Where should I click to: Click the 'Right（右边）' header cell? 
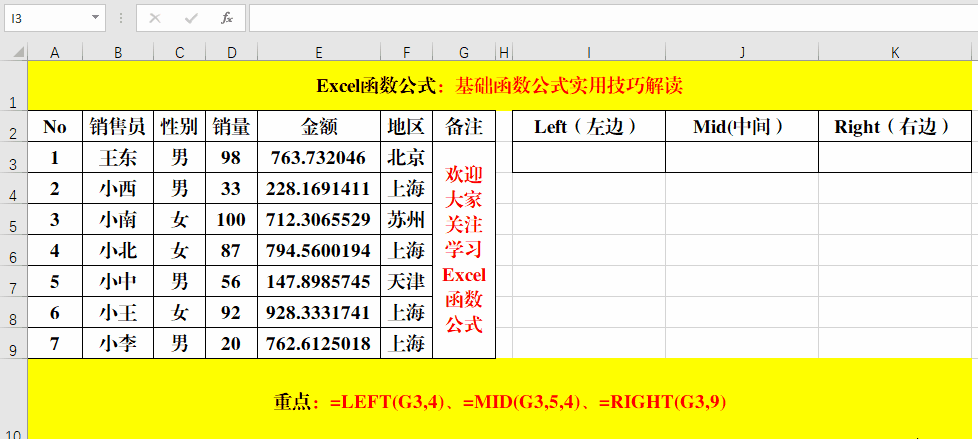[x=896, y=127]
